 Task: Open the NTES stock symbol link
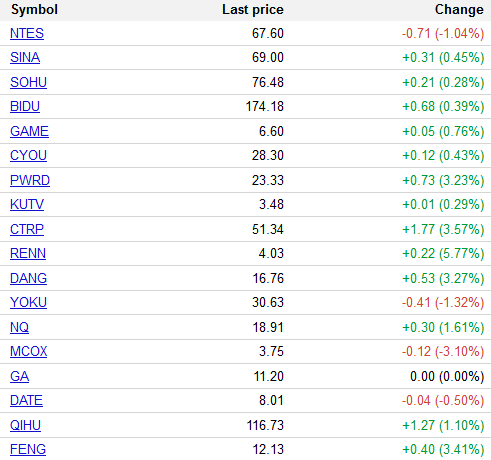27,33
